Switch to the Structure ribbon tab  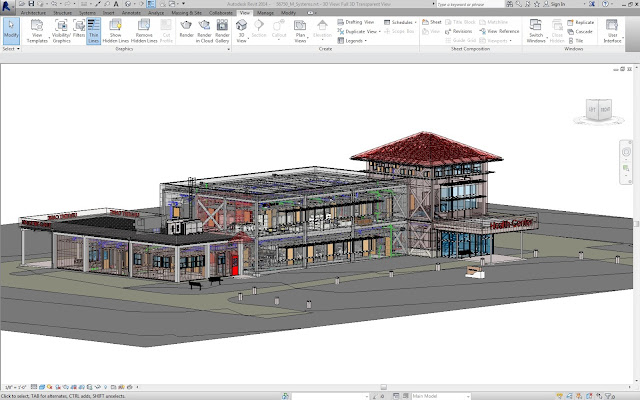tap(62, 13)
